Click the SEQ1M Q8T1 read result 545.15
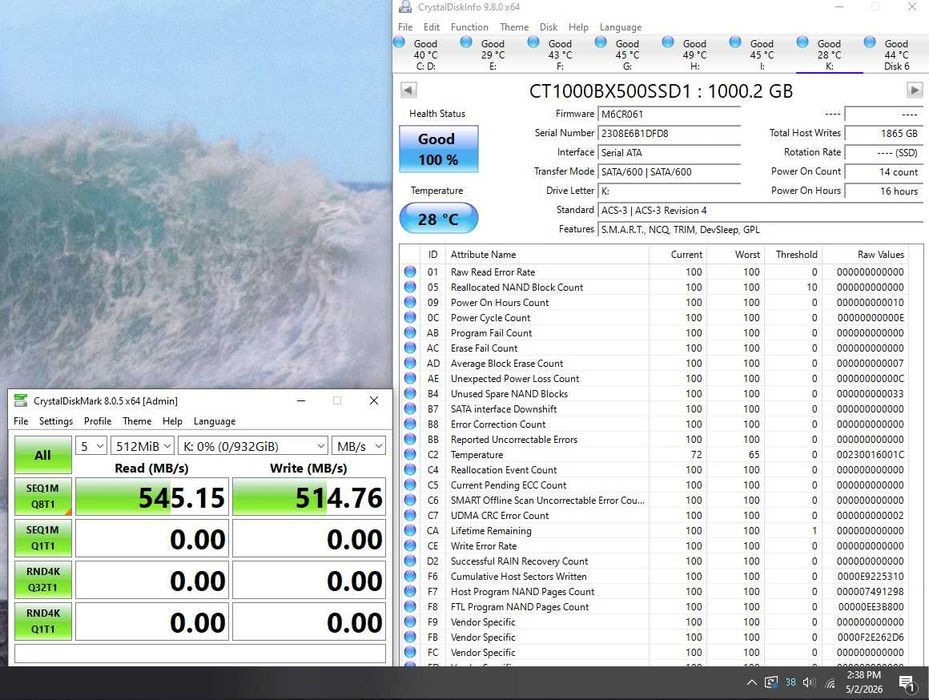 pos(152,497)
